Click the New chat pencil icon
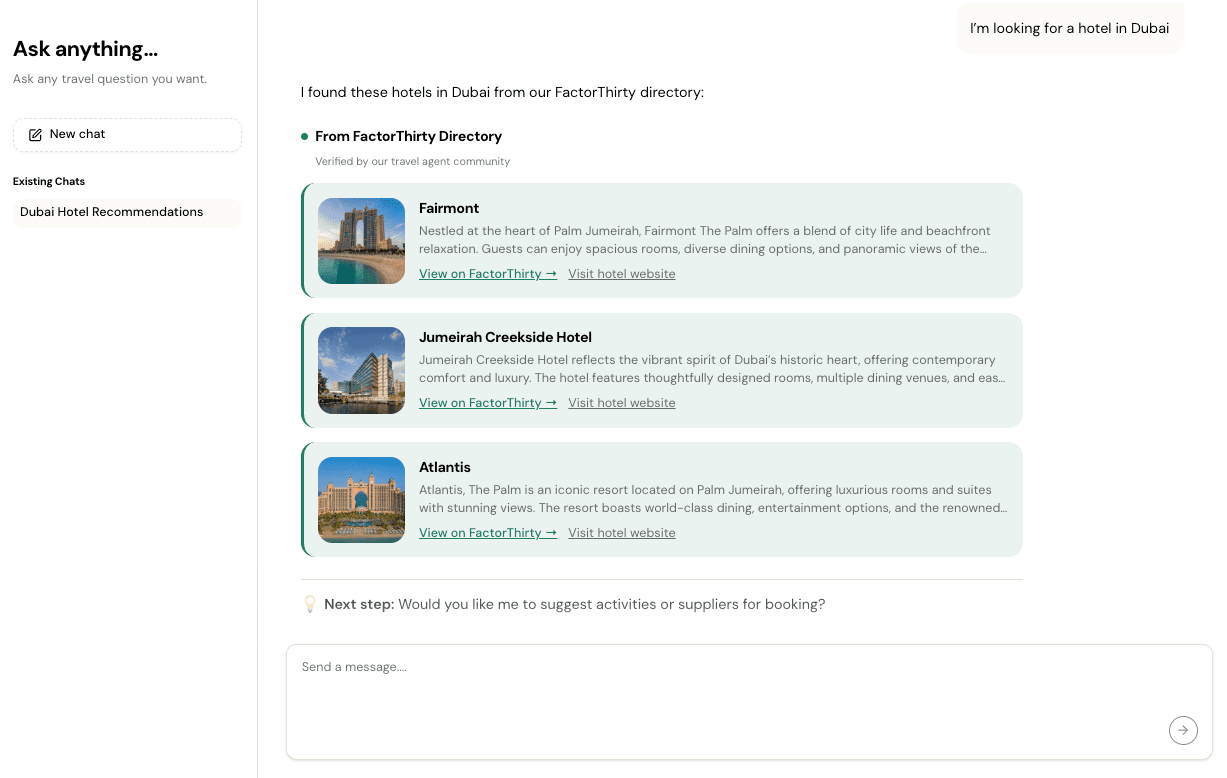Screen dimensions: 1227x778 pos(35,135)
